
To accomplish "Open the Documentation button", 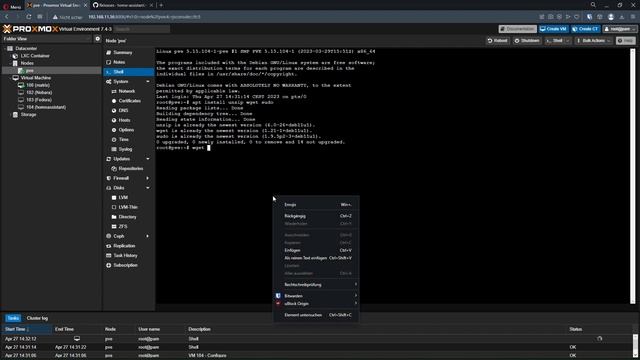I will 518,29.
